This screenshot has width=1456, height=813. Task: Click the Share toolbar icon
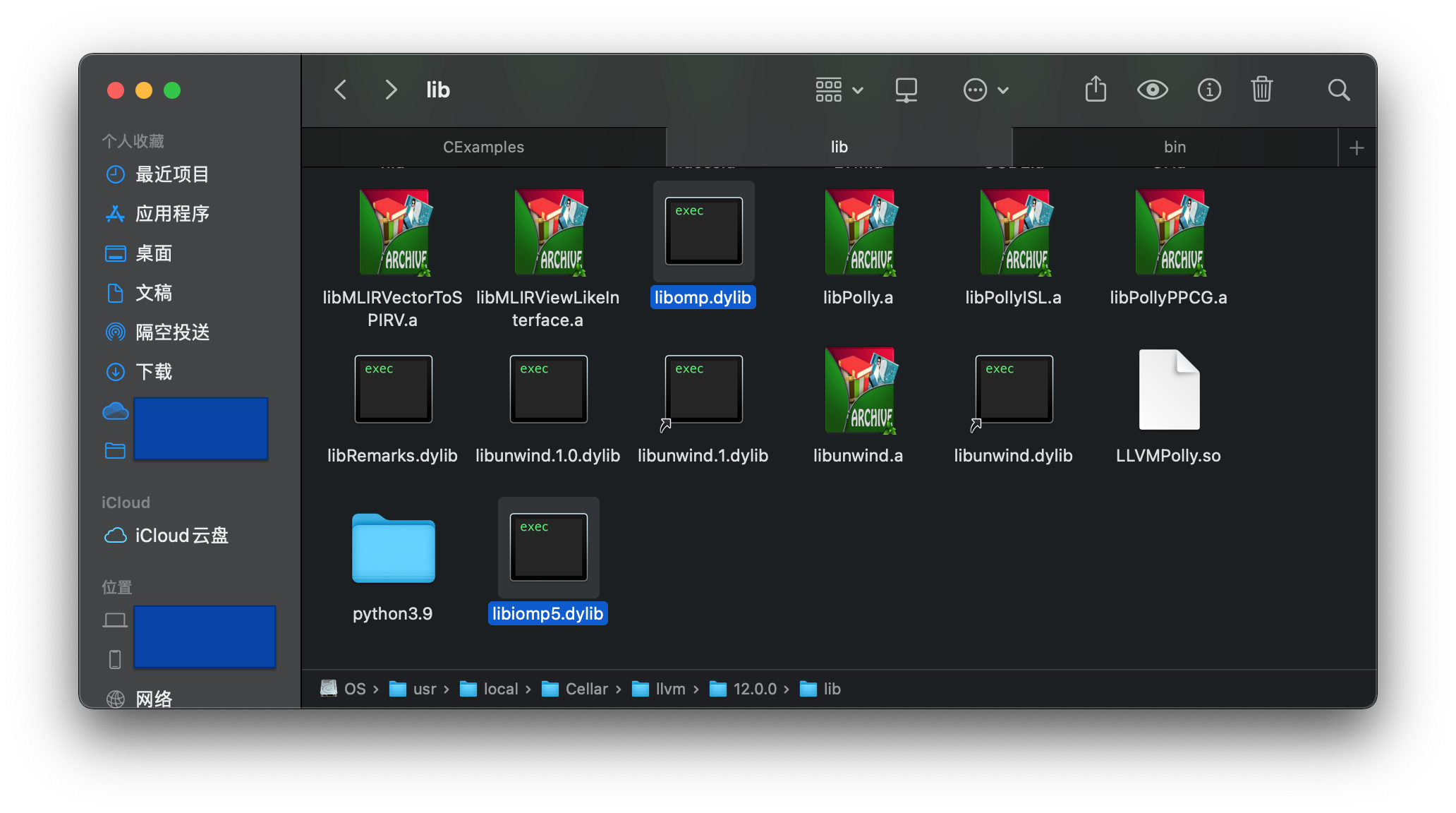pyautogui.click(x=1096, y=90)
